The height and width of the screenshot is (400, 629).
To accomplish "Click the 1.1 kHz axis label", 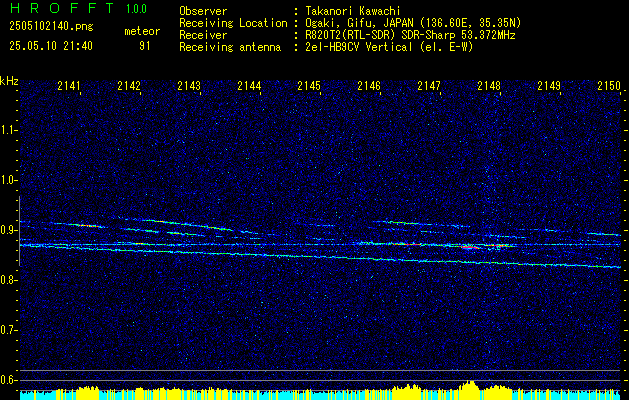I will [8, 130].
